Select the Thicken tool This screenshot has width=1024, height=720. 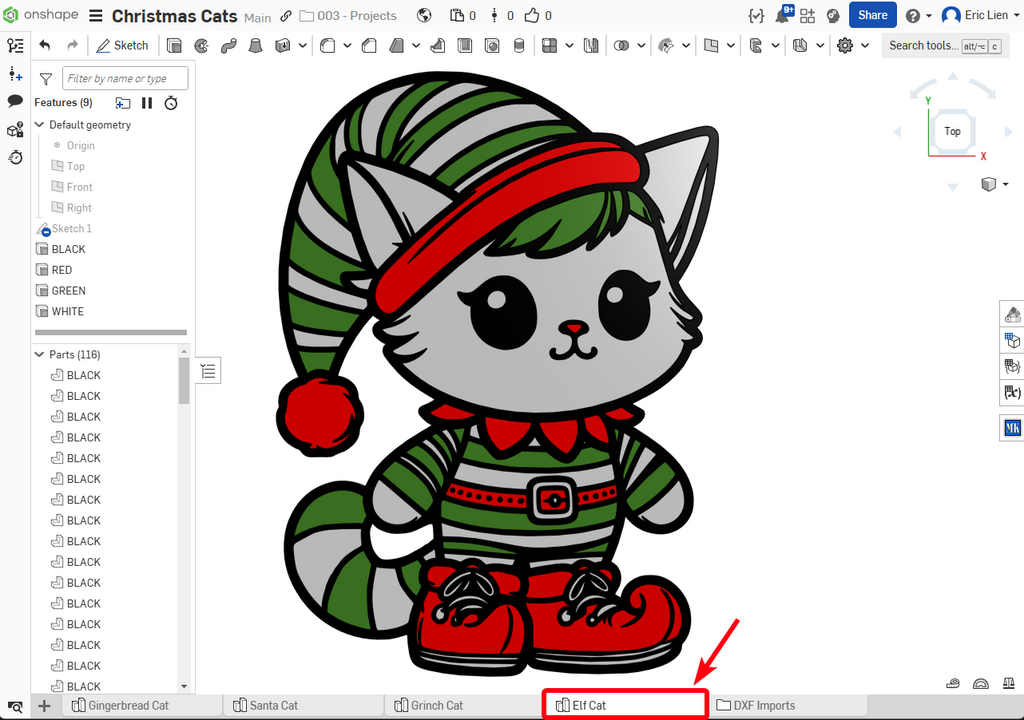(283, 46)
